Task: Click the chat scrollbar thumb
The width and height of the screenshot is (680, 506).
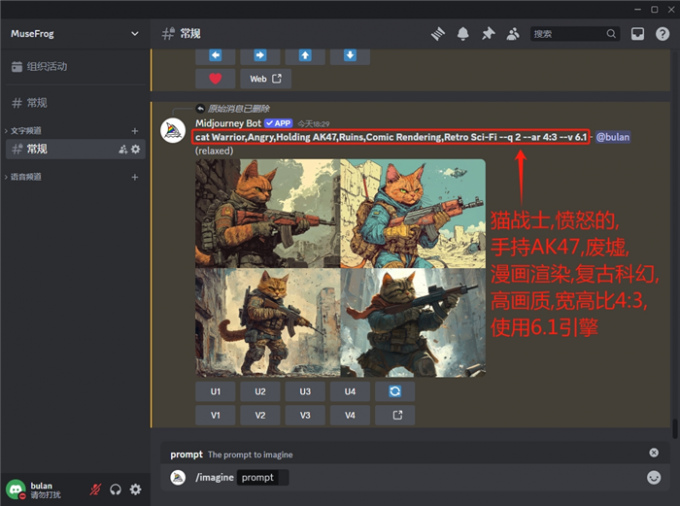Action: point(675,429)
